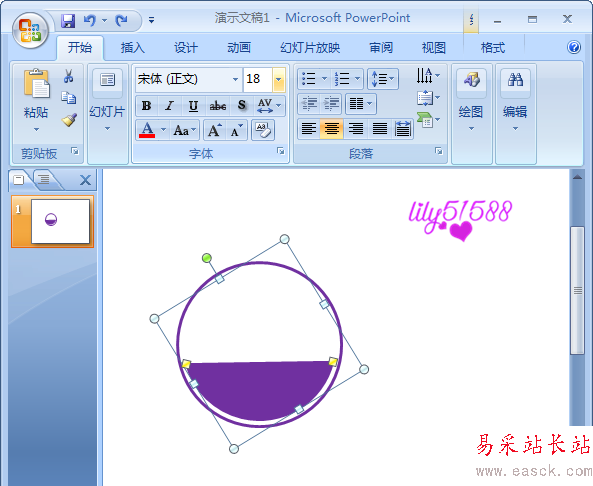The image size is (593, 486).
Task: Insert a new slide via slide icon
Action: 107,80
